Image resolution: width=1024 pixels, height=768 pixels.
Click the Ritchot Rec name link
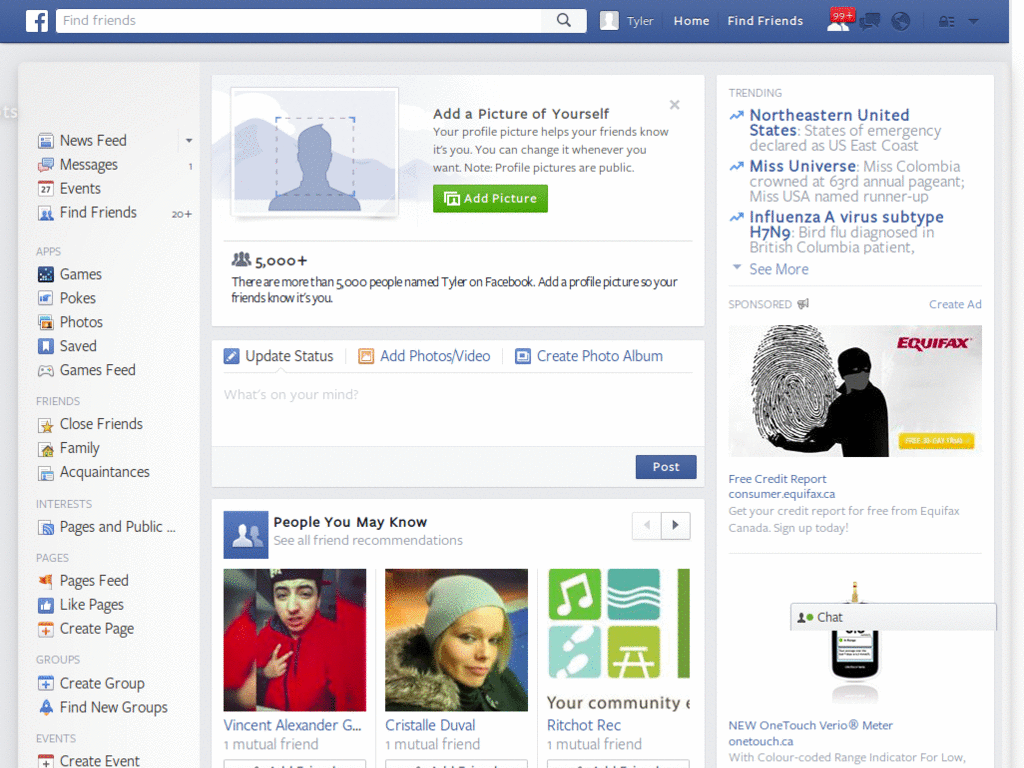(584, 726)
